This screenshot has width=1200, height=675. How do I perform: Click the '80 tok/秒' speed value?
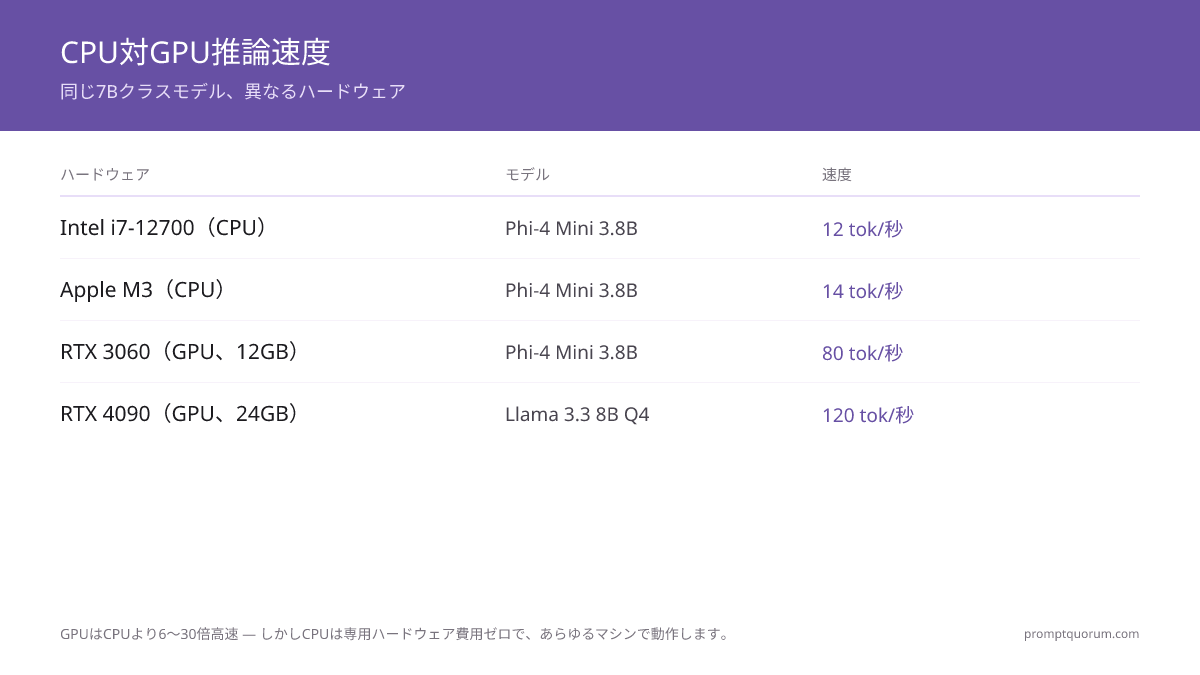coord(862,353)
